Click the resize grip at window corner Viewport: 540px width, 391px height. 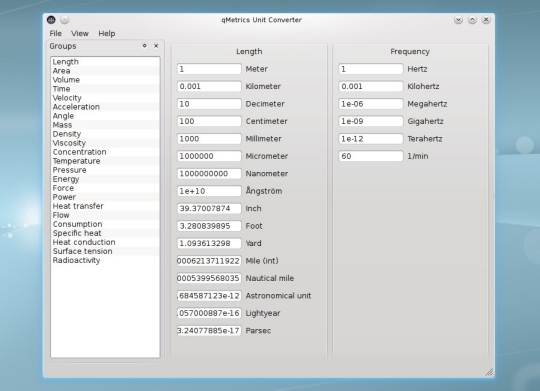489,372
